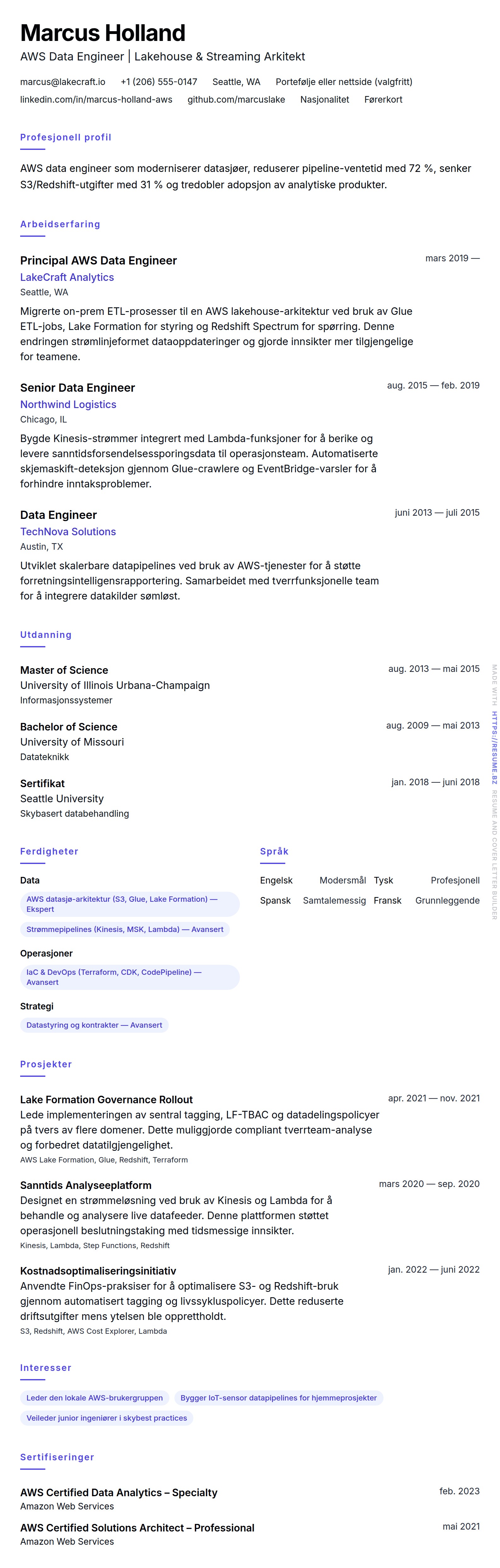Open the github.com/marcuslake link
500x1568 pixels.
point(236,99)
